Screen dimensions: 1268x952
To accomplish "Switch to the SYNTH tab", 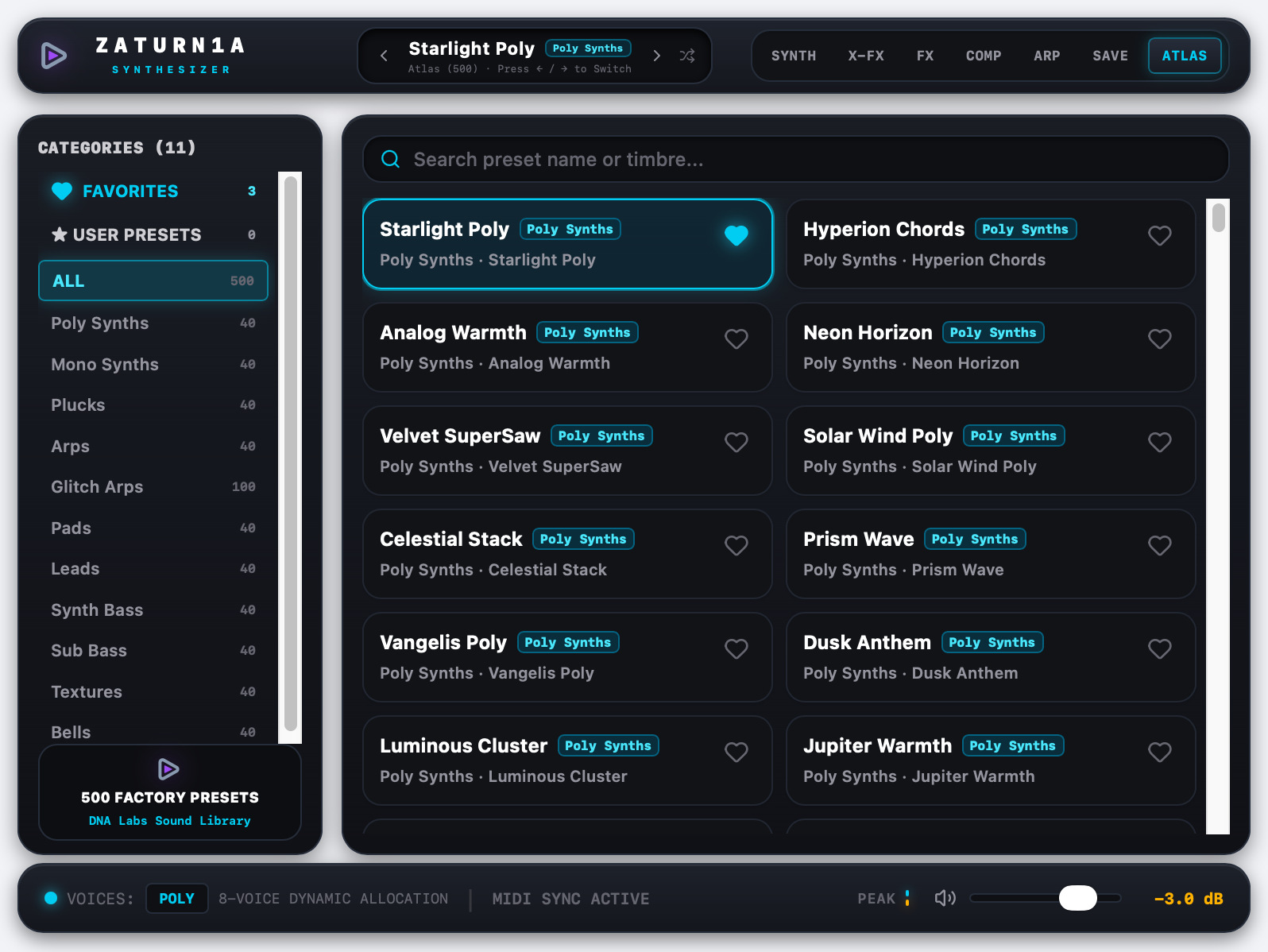I will tap(794, 56).
